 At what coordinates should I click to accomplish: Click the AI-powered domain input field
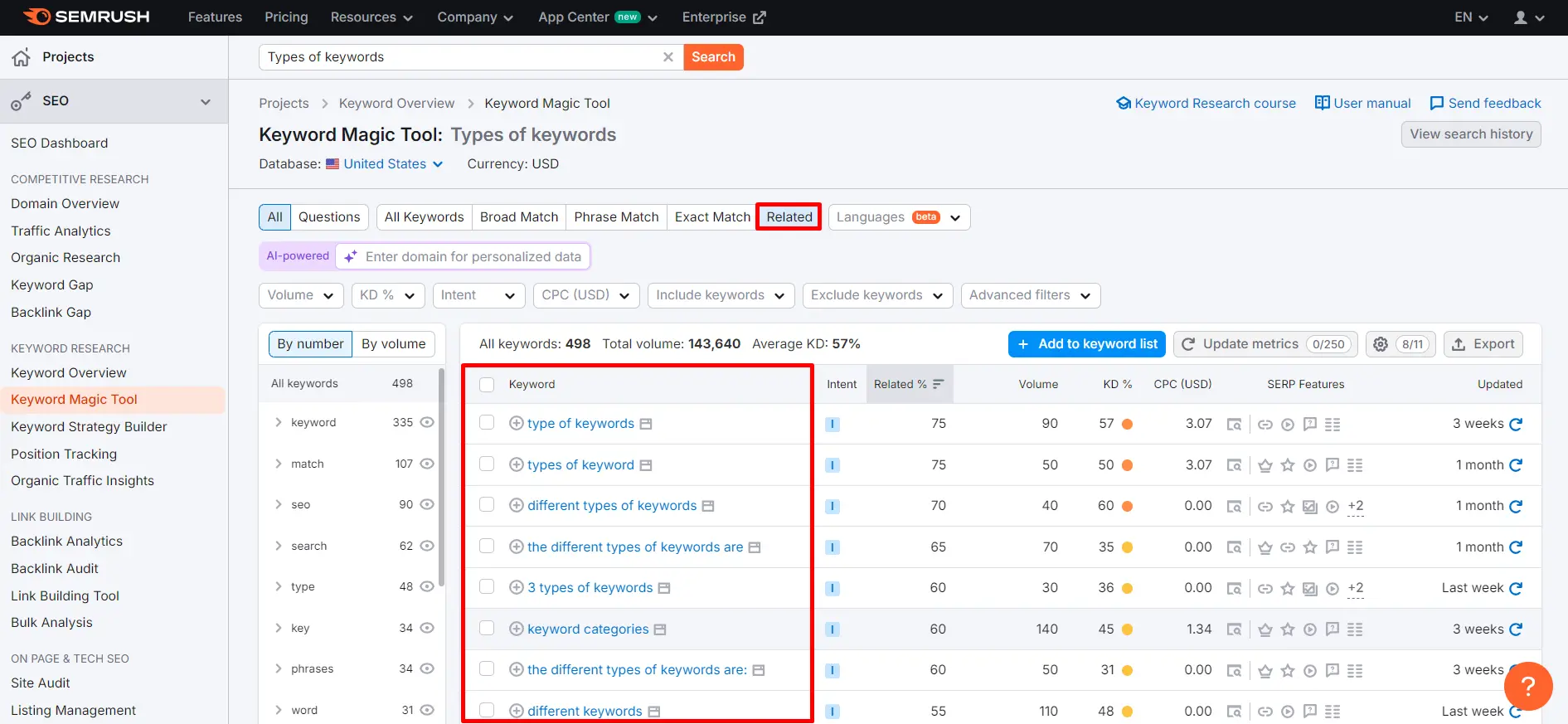(463, 257)
